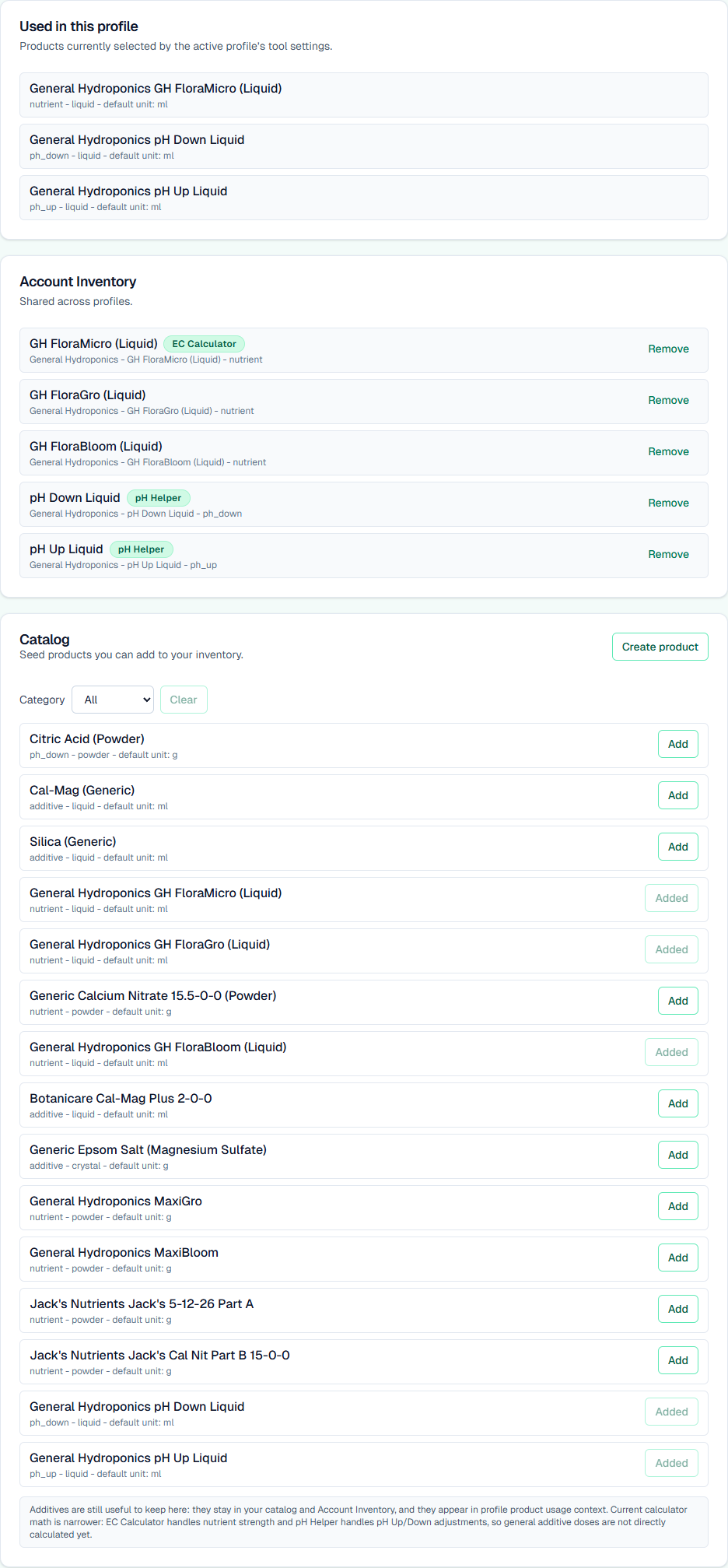
Task: Remove GH FloraBloom (Liquid) from inventory
Action: coord(668,452)
